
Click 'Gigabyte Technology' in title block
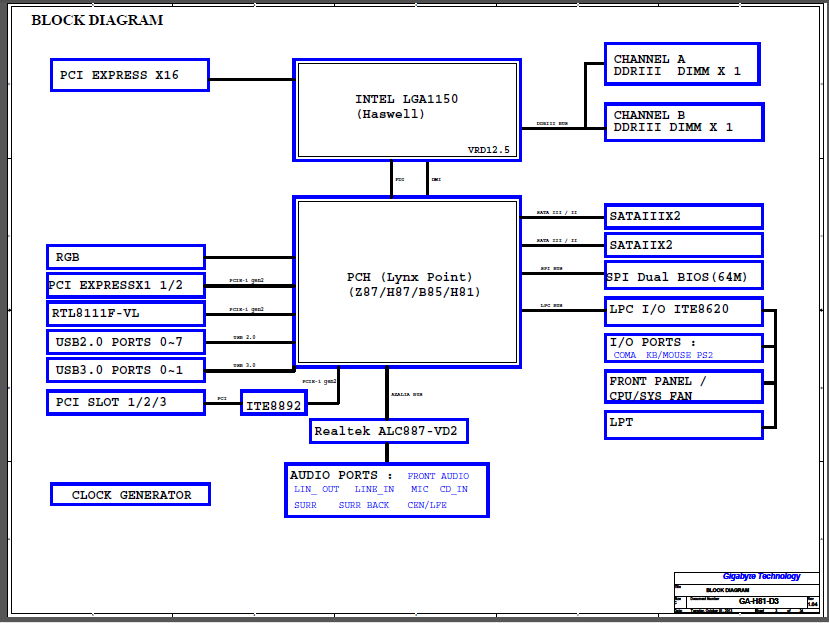761,576
